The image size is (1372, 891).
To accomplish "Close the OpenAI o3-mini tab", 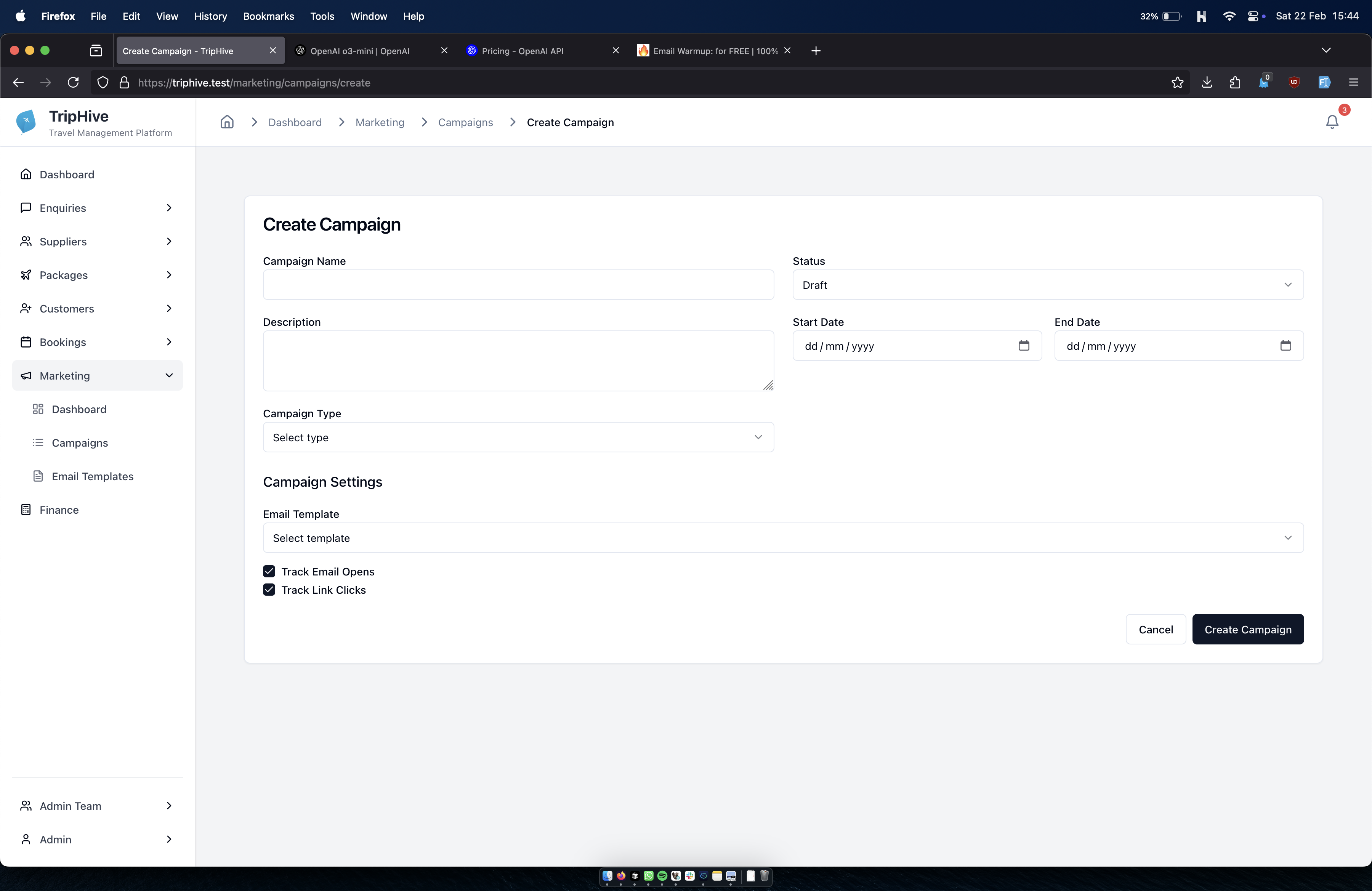I will click(x=444, y=51).
